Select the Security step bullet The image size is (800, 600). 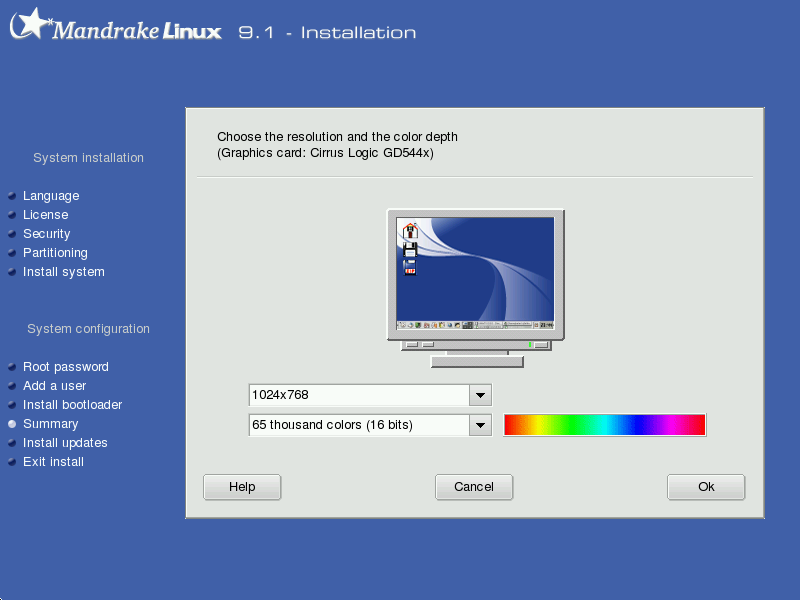(12, 234)
